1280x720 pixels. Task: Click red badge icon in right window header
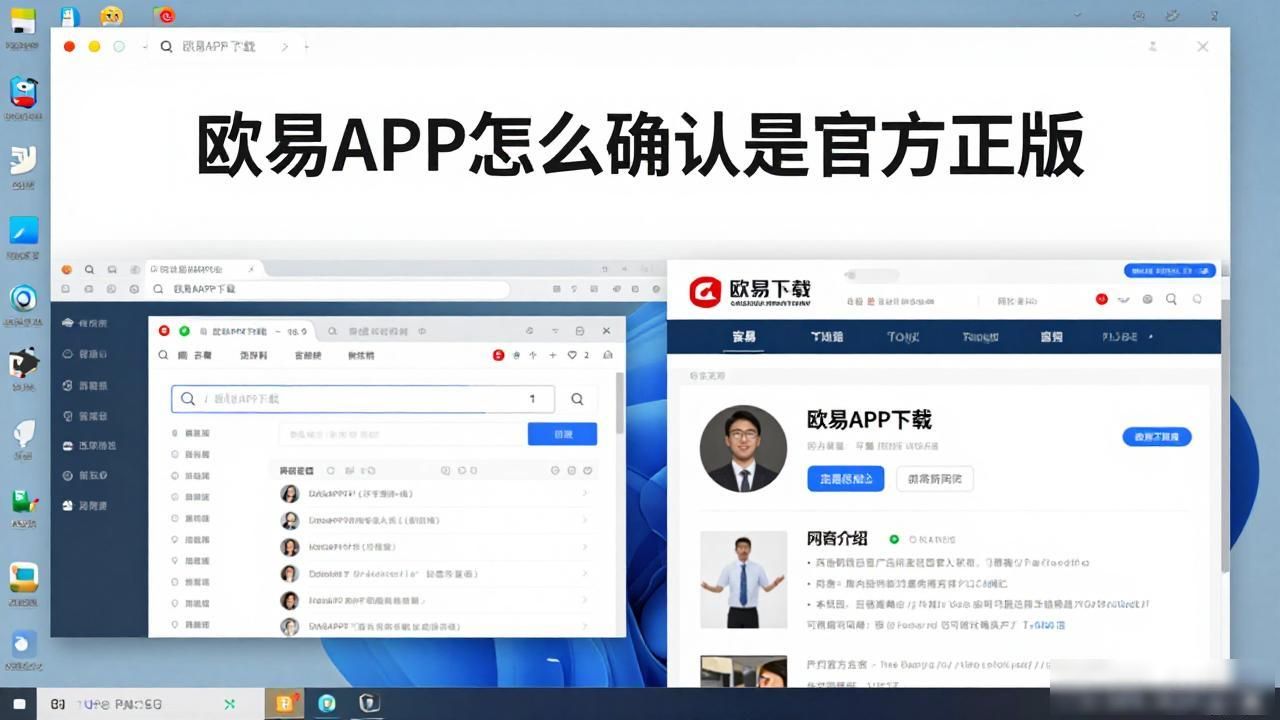(1101, 299)
